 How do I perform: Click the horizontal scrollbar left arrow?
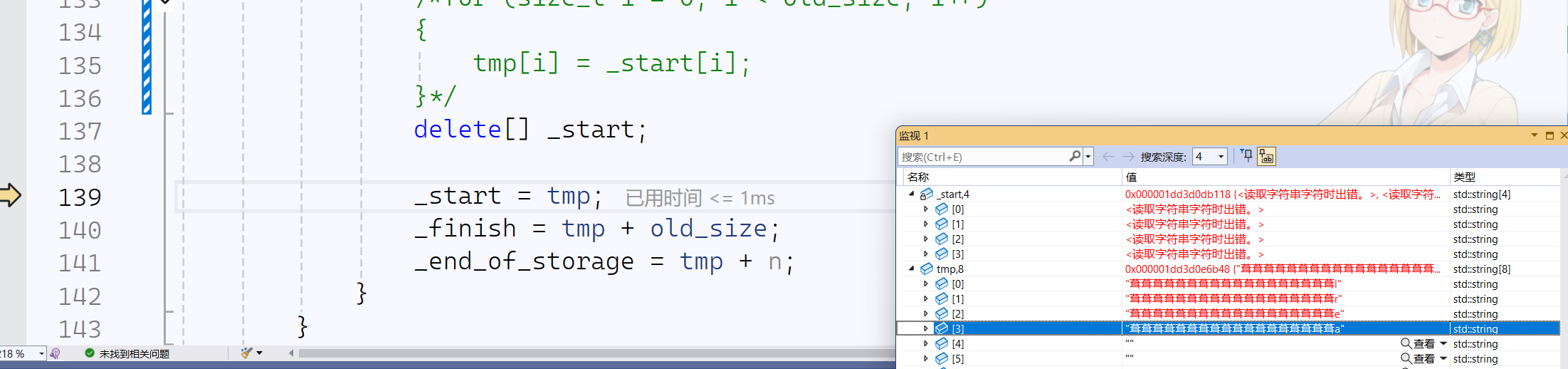click(x=292, y=353)
